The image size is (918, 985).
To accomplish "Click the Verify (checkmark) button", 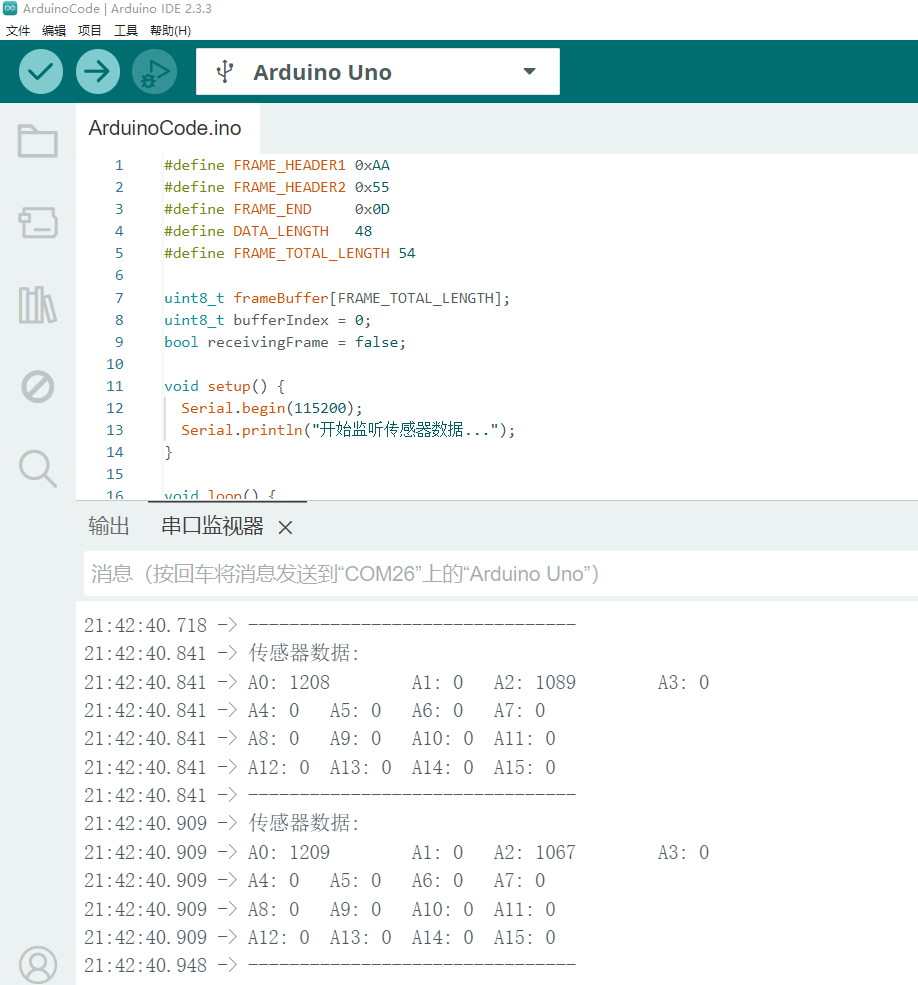I will coord(41,72).
